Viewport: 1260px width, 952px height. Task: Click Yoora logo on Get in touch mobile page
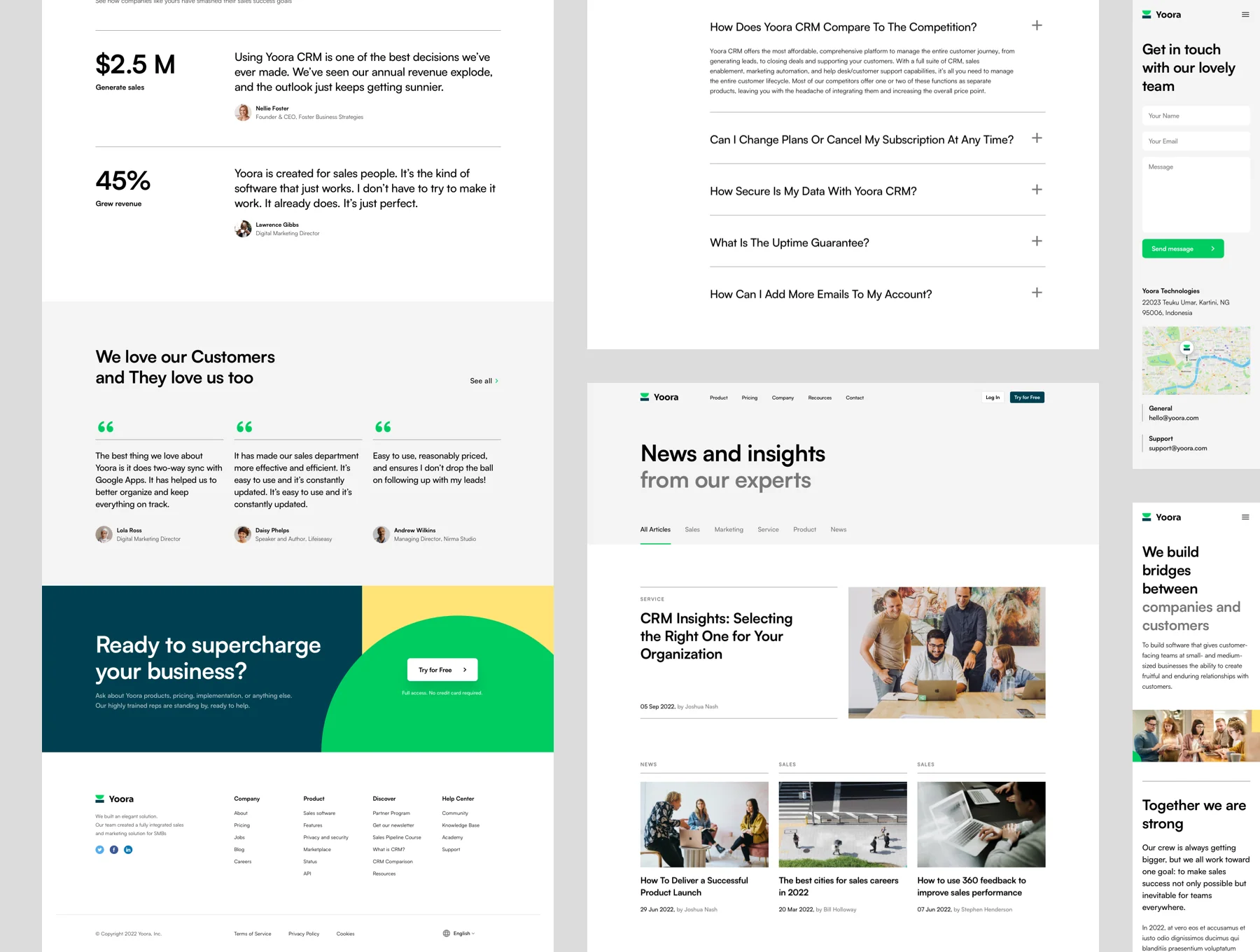[x=1161, y=15]
